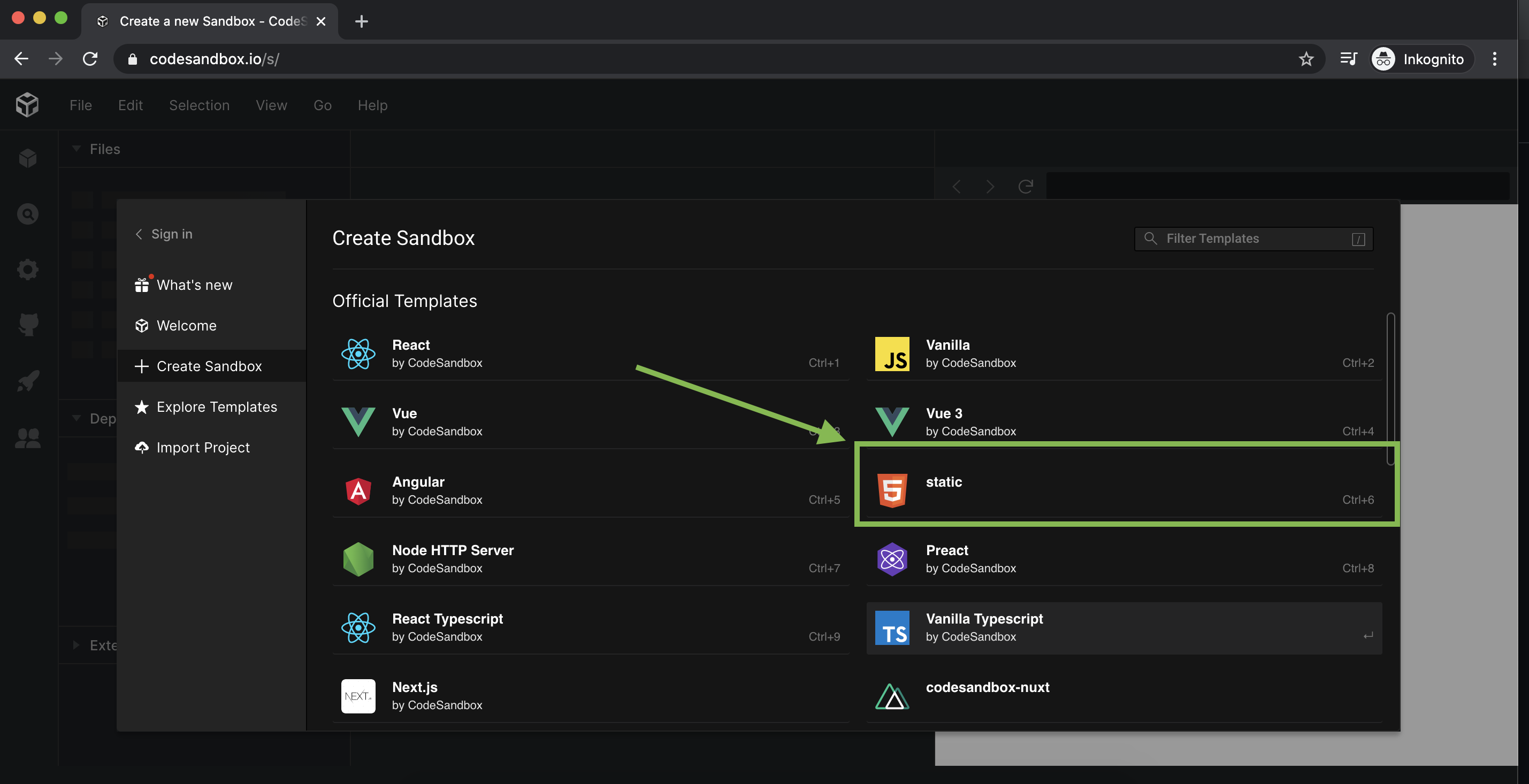Click the preview back arrow

coord(956,187)
